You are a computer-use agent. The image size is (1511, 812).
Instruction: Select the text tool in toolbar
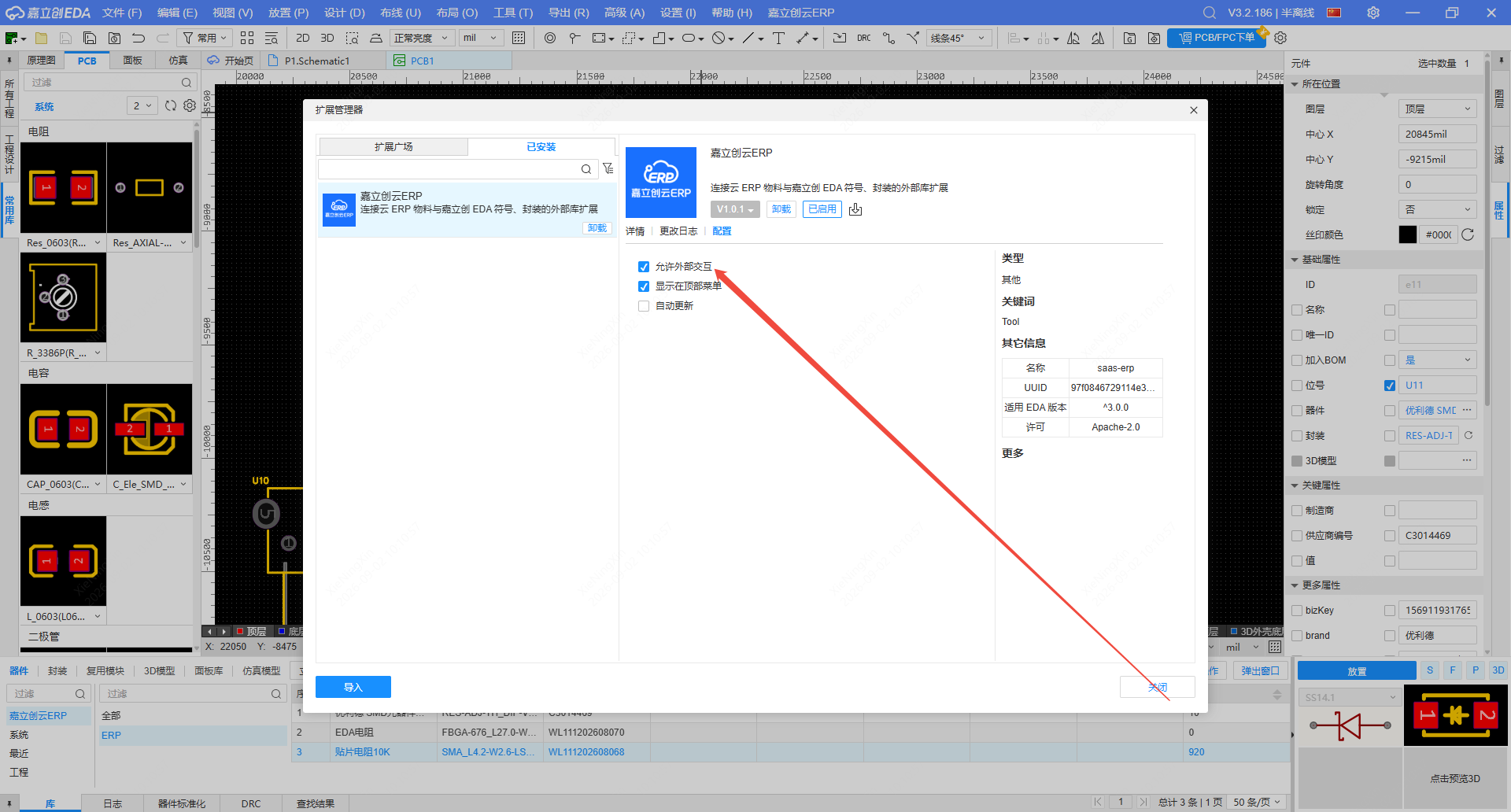tap(778, 38)
